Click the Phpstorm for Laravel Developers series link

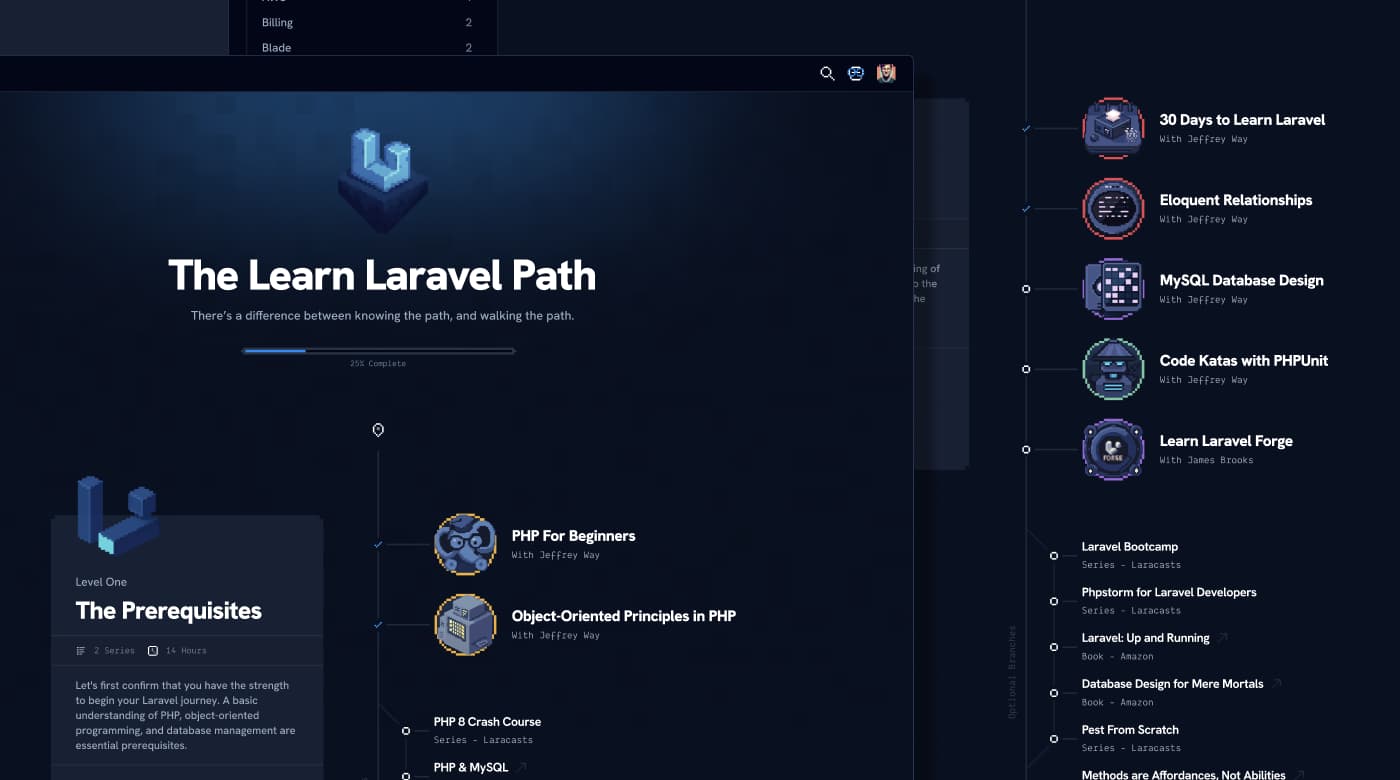(x=1169, y=592)
